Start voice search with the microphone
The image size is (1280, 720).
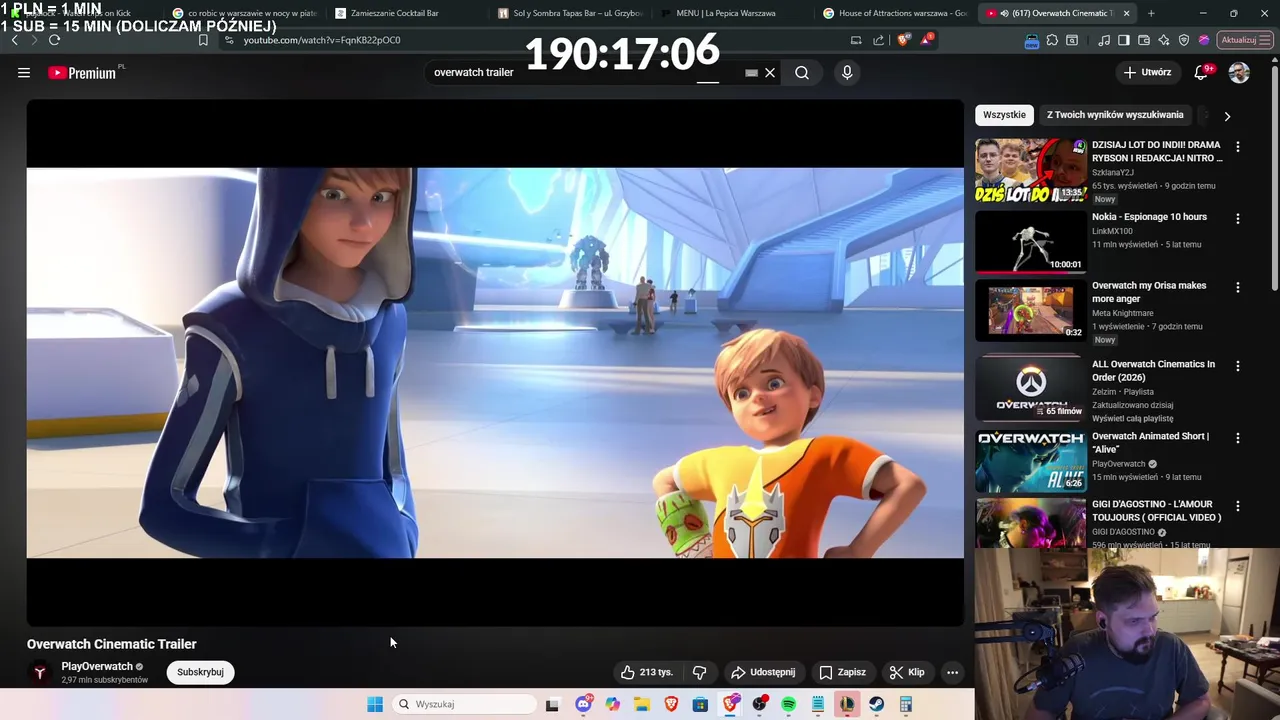click(x=847, y=72)
